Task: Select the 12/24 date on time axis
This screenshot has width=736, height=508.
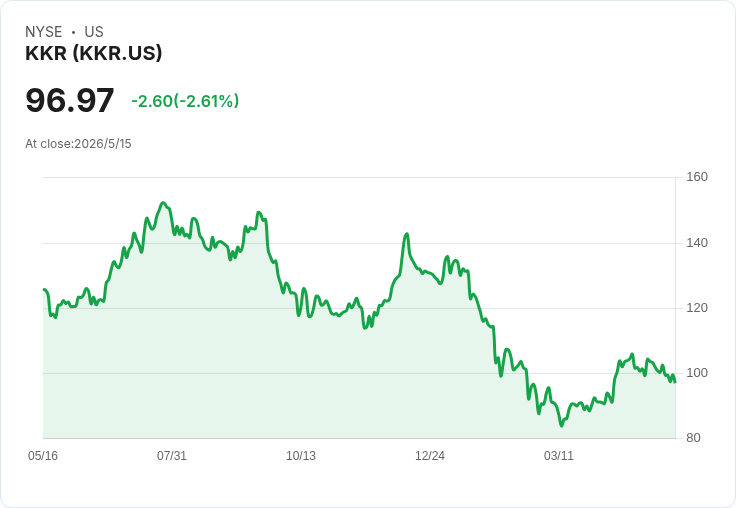Action: tap(429, 456)
